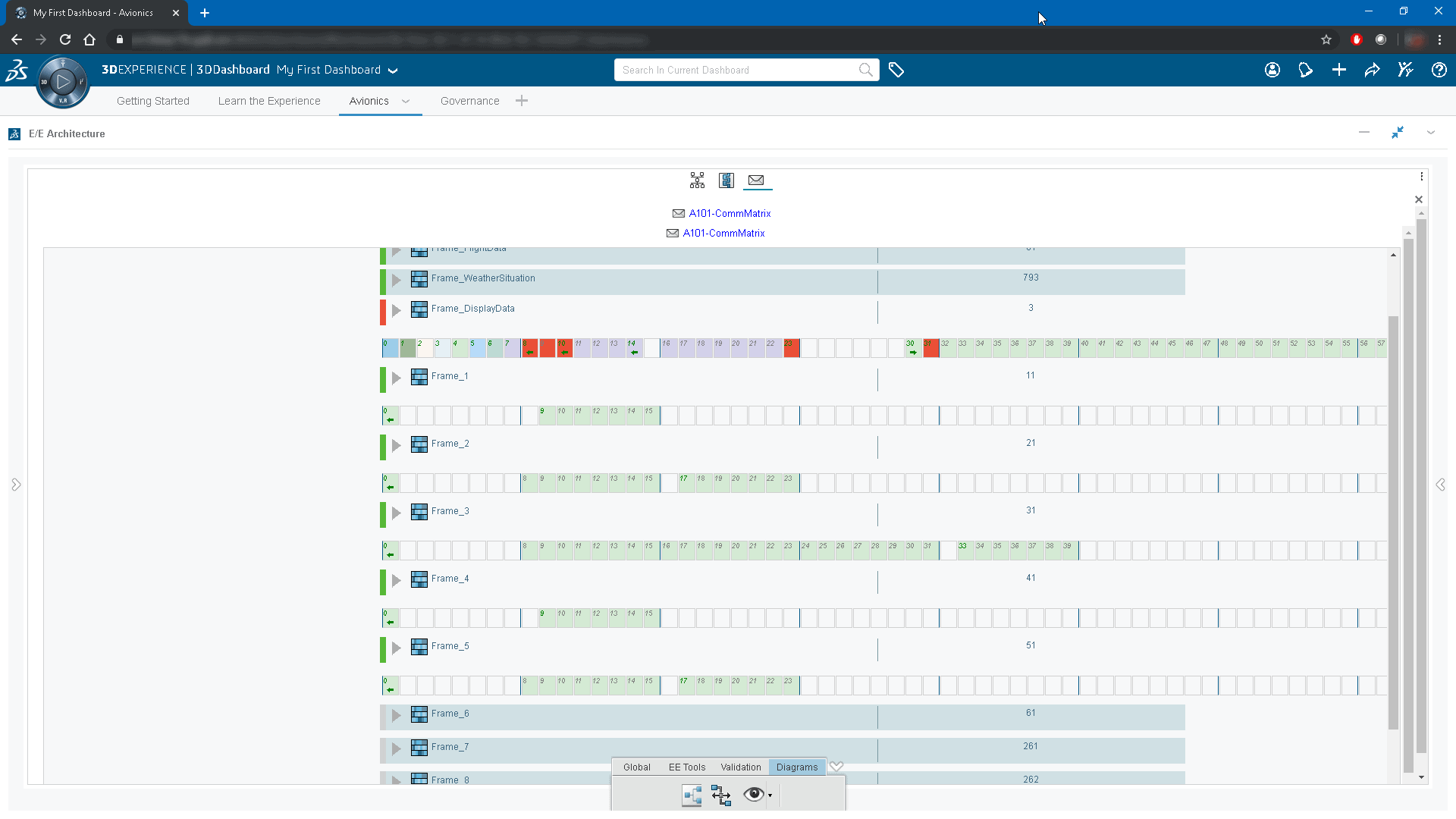This screenshot has width=1456, height=819.
Task: Click the visibility eye icon in bottom toolbar
Action: [x=754, y=794]
